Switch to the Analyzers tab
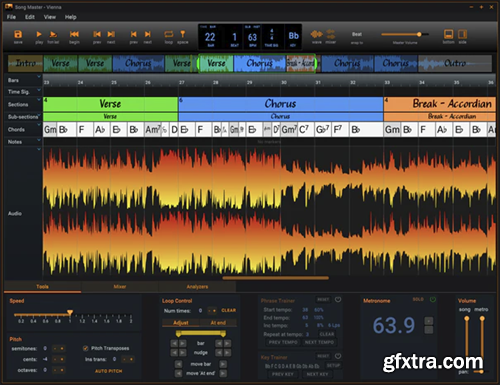The image size is (500, 385). coord(197,287)
